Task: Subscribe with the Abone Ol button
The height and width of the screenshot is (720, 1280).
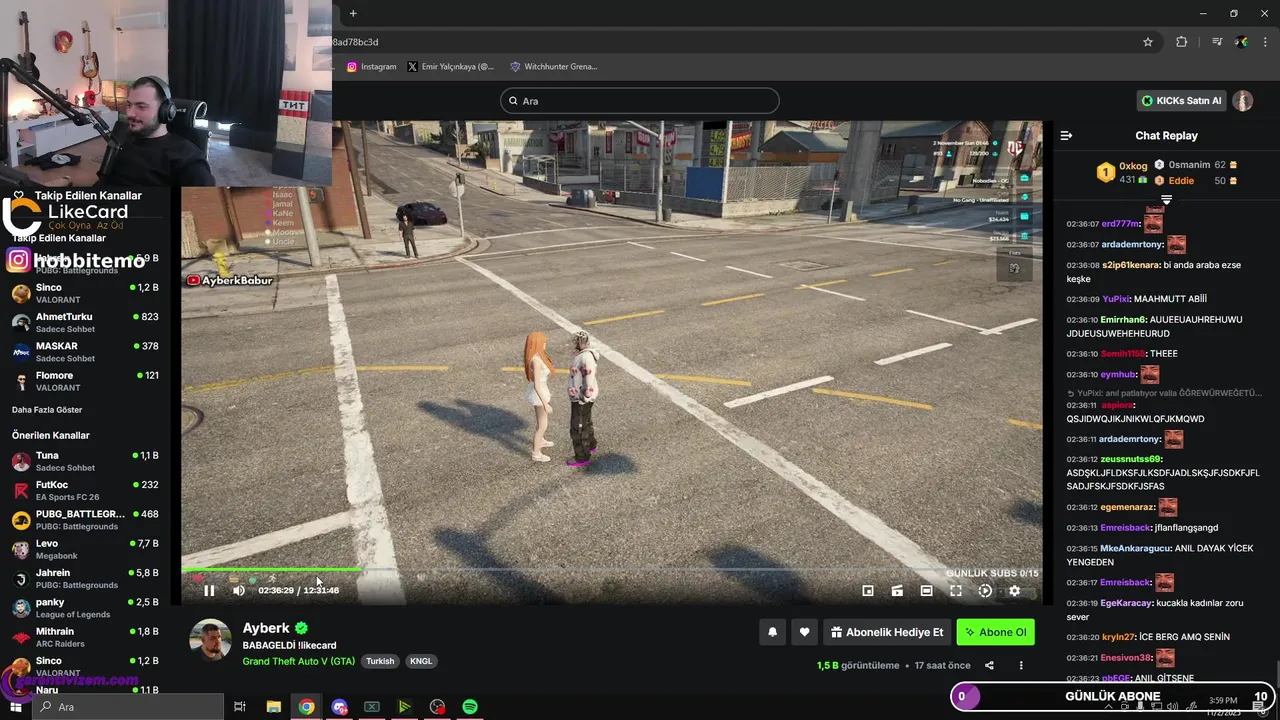Action: 995,632
